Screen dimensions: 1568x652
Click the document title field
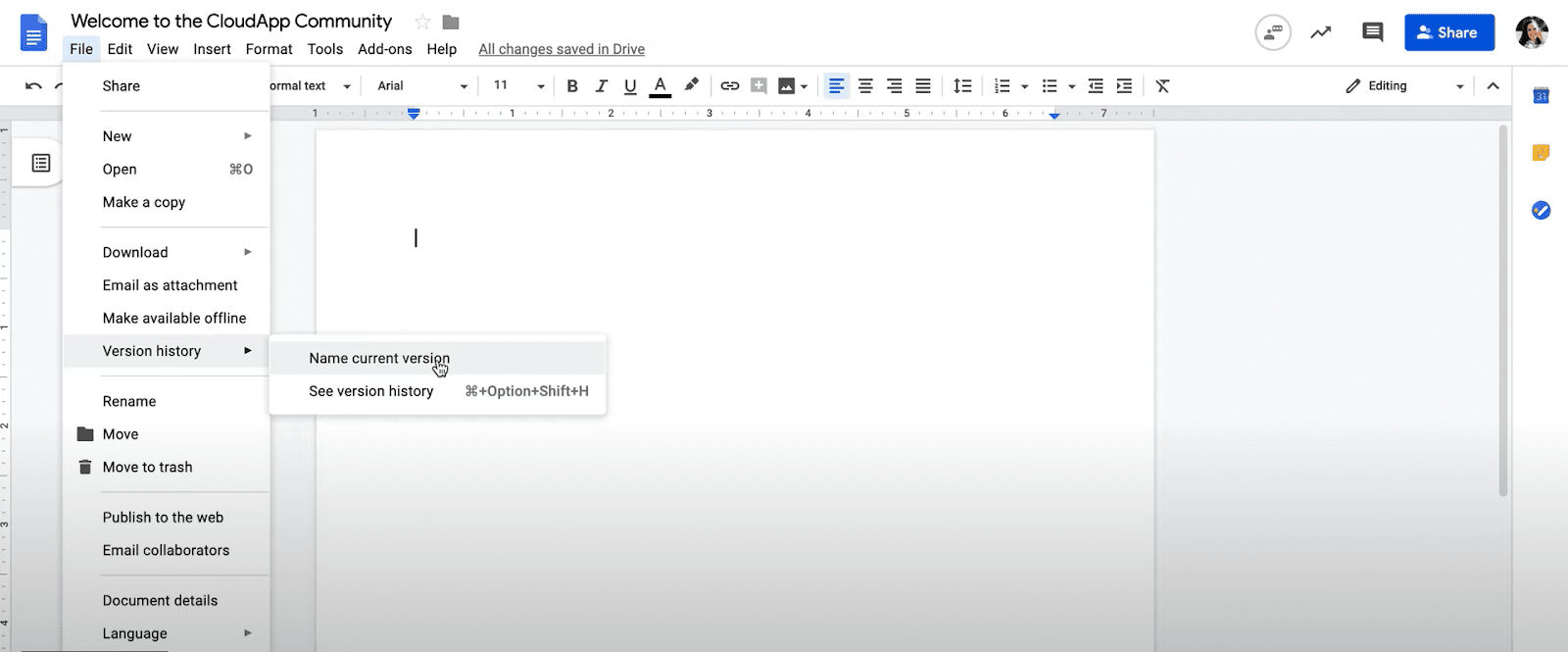click(231, 22)
